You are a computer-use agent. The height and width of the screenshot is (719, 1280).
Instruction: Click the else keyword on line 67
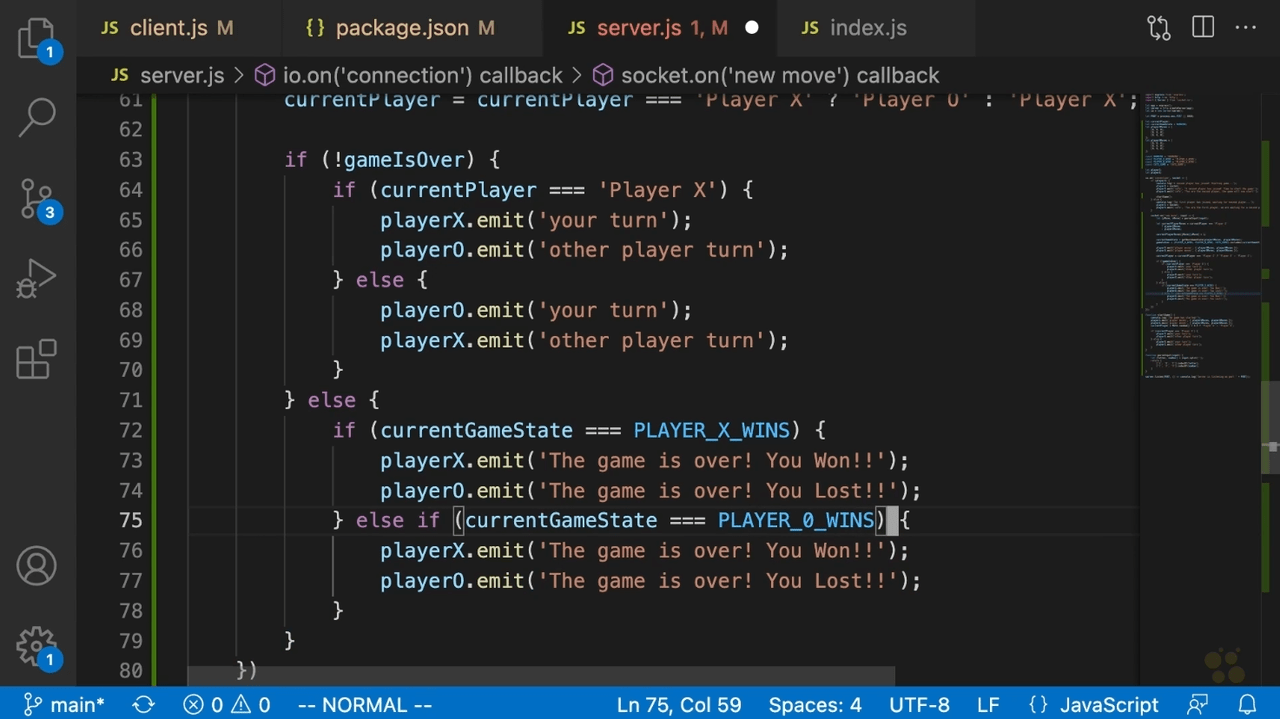point(380,280)
